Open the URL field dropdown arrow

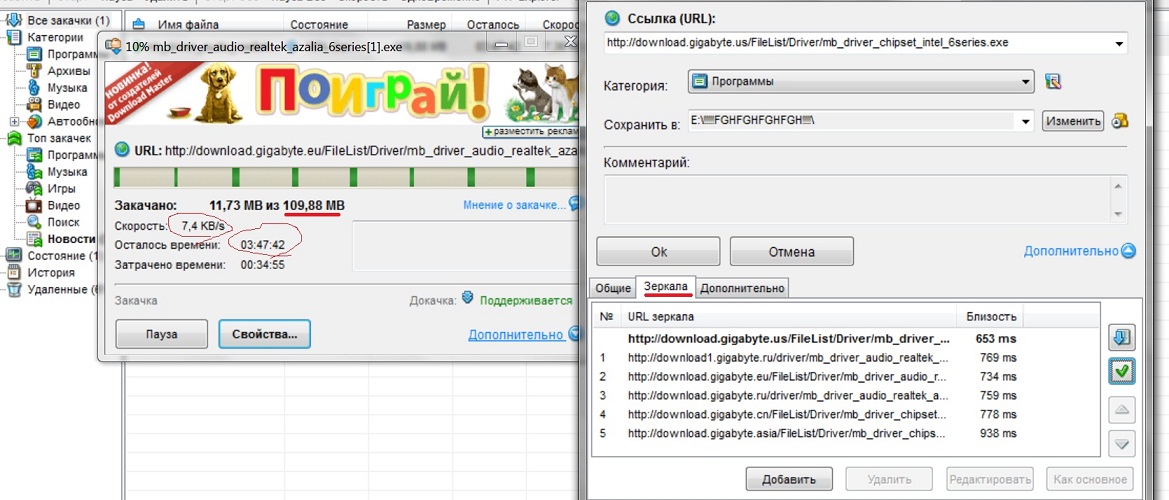1118,43
